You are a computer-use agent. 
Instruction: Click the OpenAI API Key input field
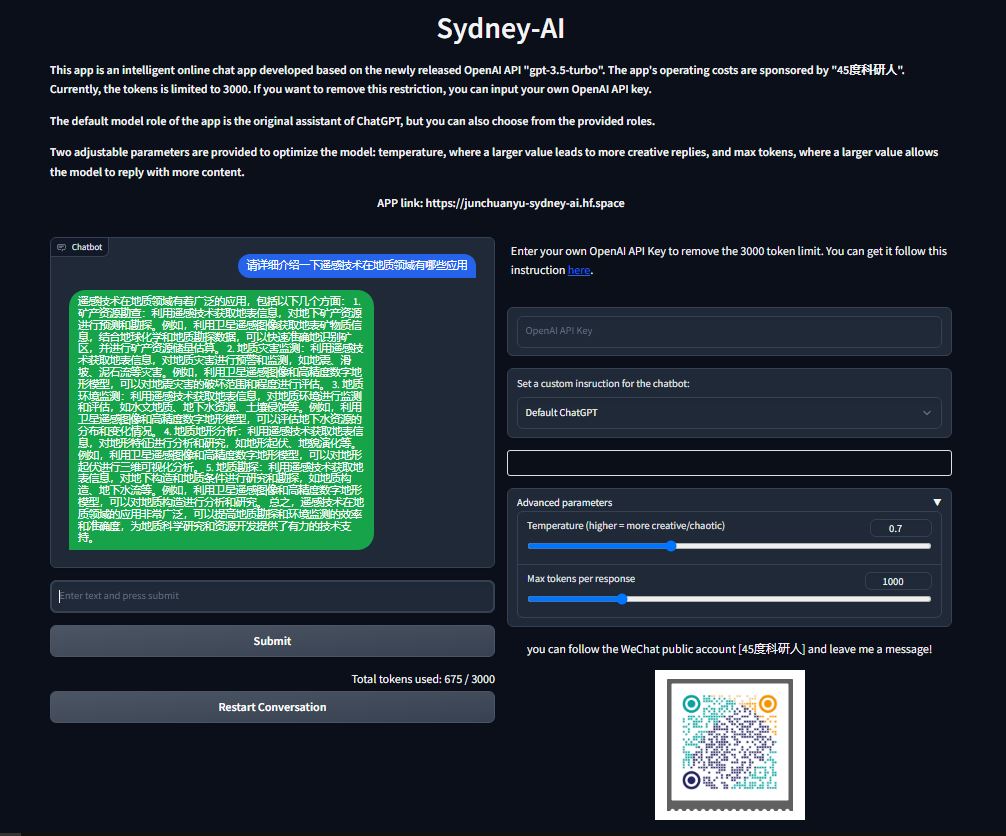728,330
